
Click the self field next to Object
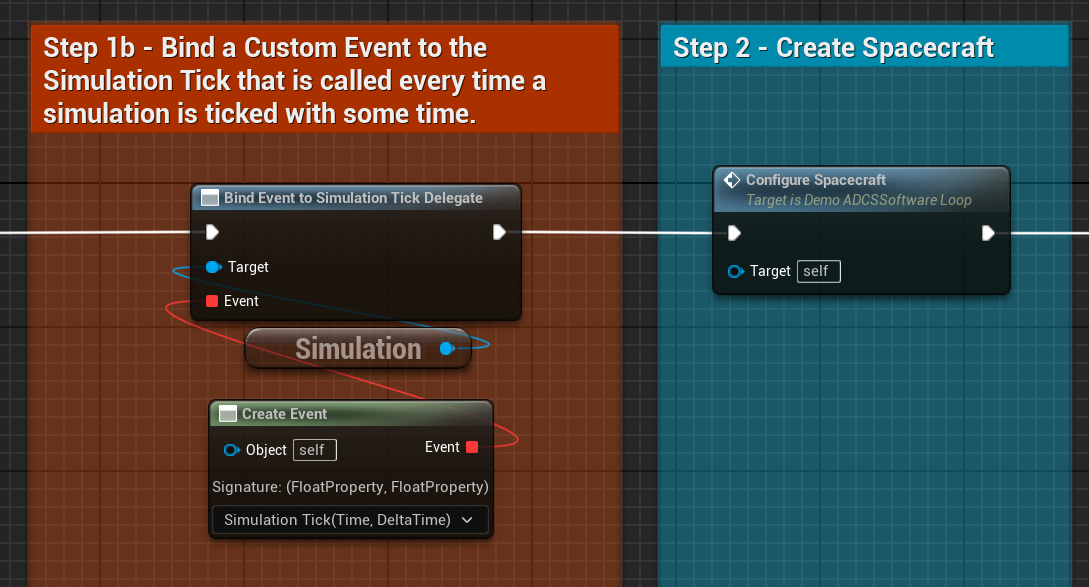[314, 450]
